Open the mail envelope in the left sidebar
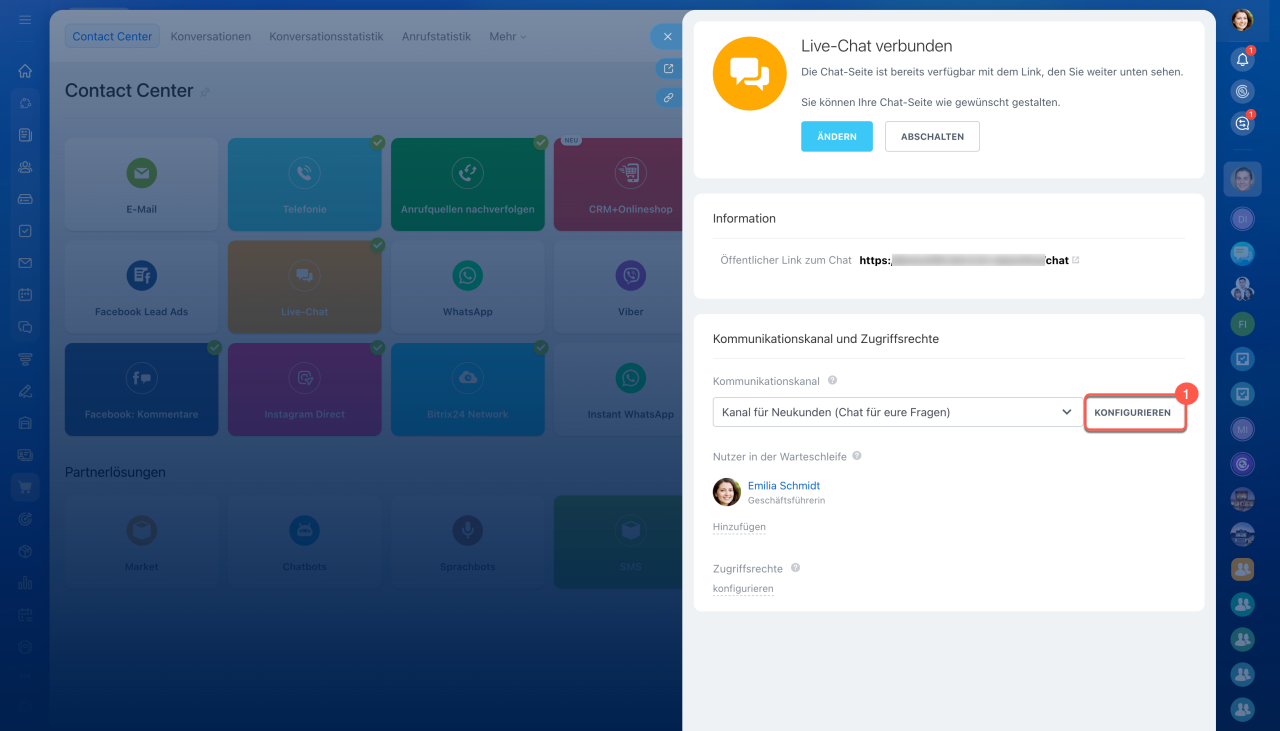 (25, 263)
